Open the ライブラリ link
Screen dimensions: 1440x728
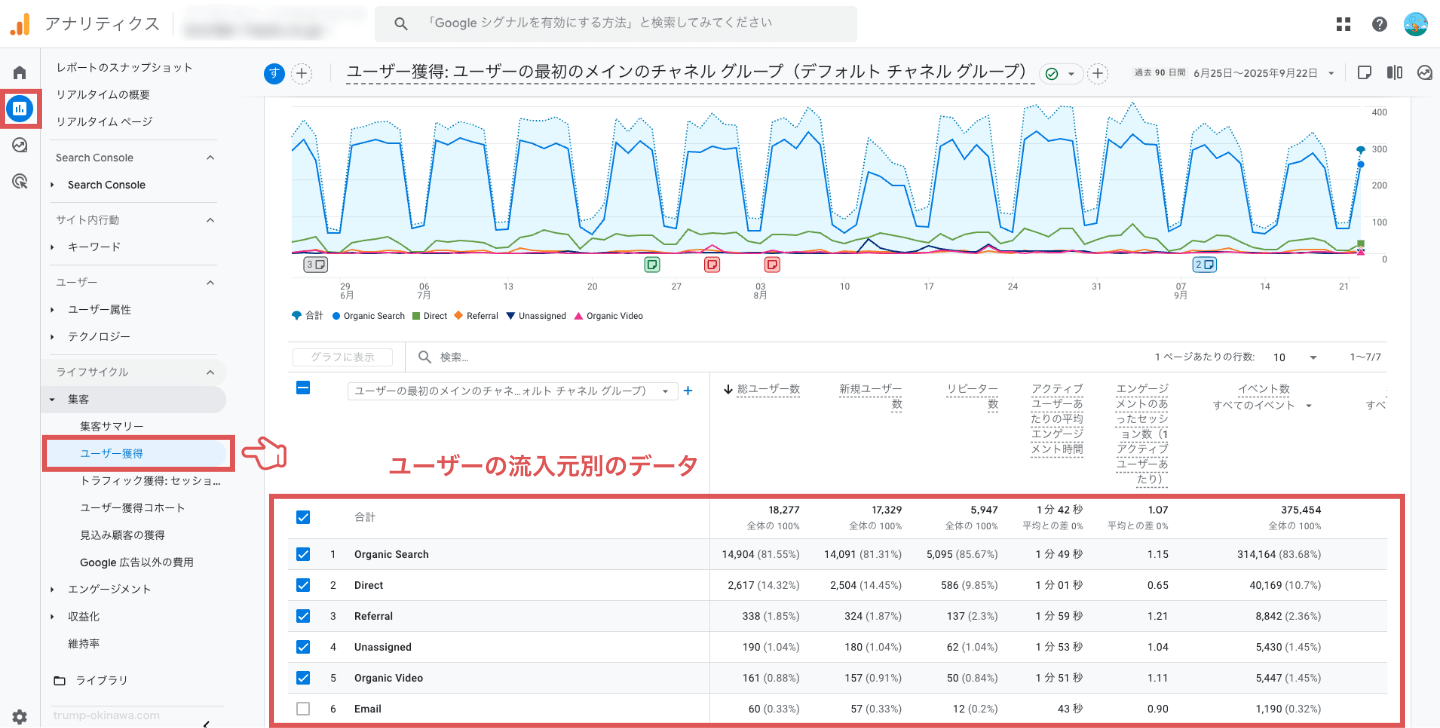click(x=102, y=680)
